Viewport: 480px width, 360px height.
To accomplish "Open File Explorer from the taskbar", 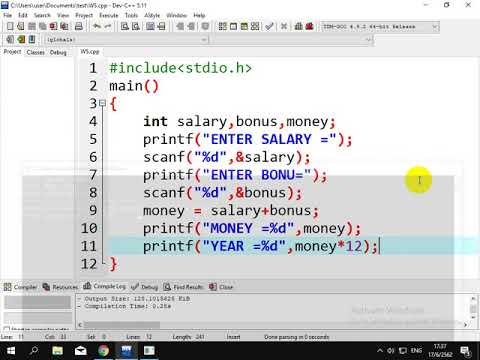I will coord(57,351).
